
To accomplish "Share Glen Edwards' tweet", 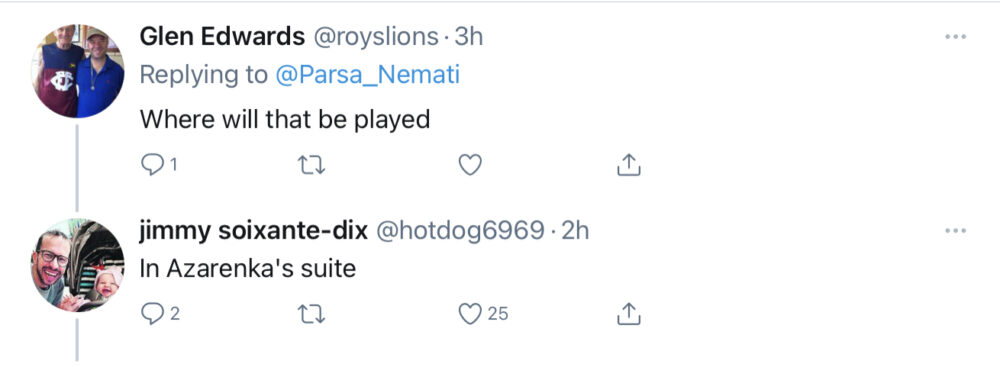I will (628, 165).
